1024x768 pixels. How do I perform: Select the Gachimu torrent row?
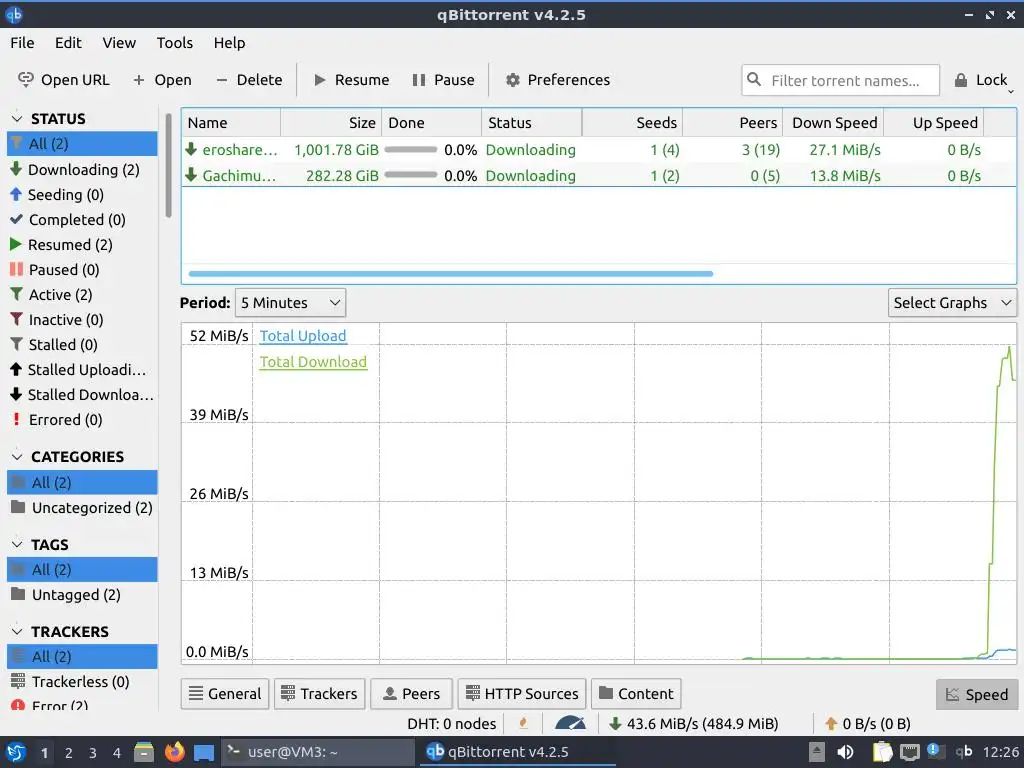point(598,176)
